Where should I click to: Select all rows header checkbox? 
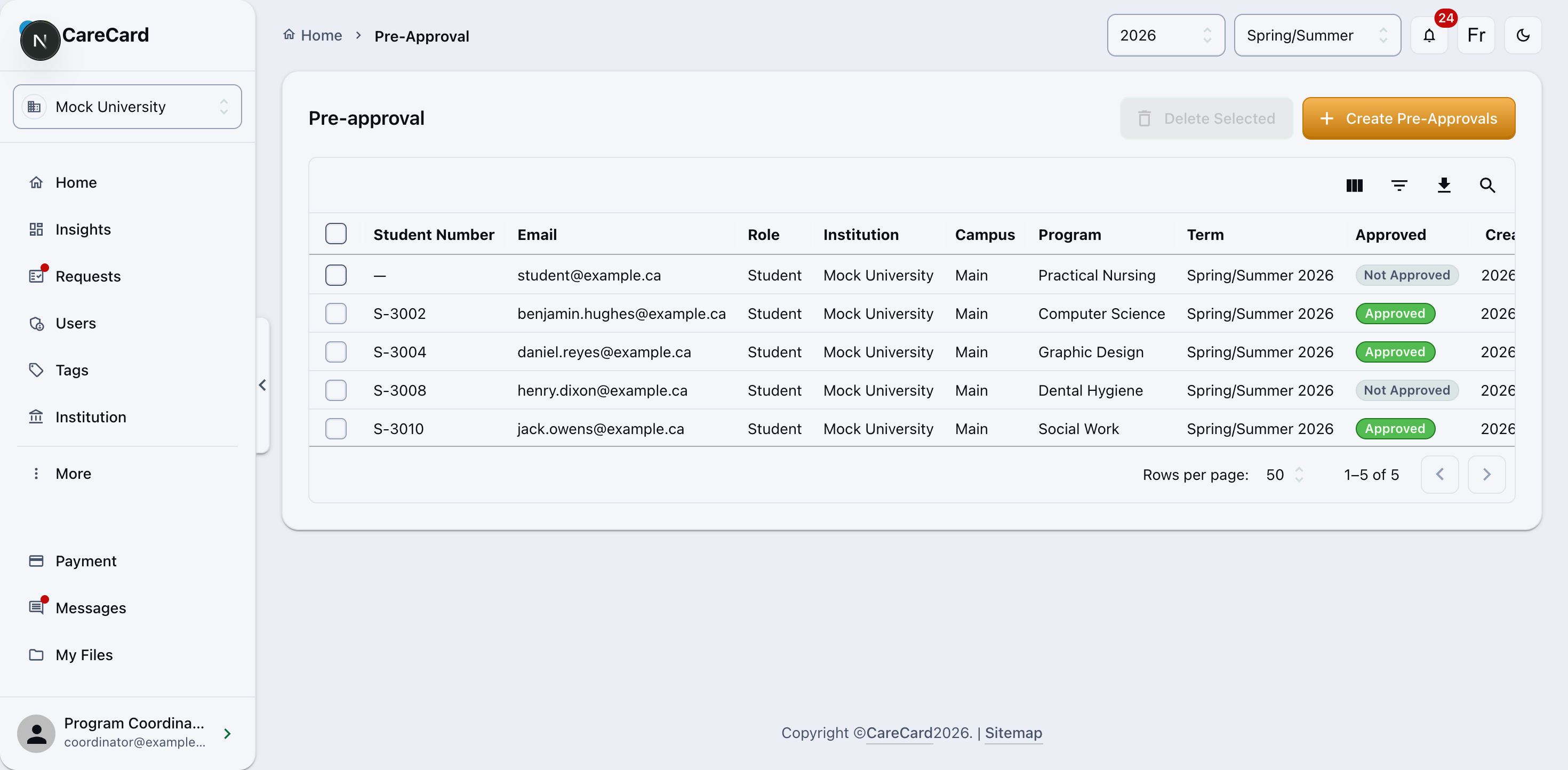point(336,234)
